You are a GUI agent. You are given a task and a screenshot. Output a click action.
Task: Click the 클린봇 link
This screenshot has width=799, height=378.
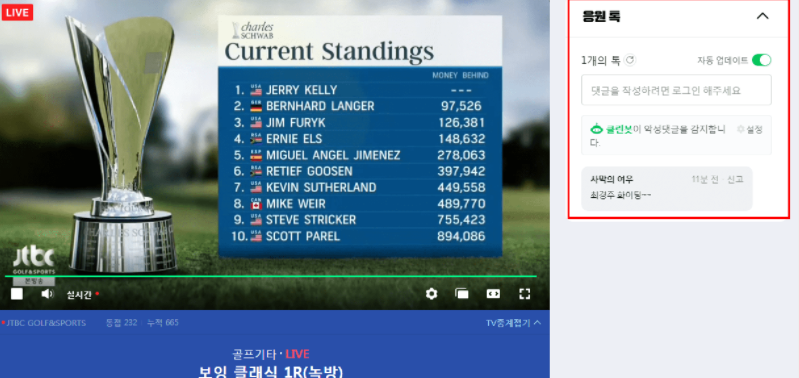[619, 129]
